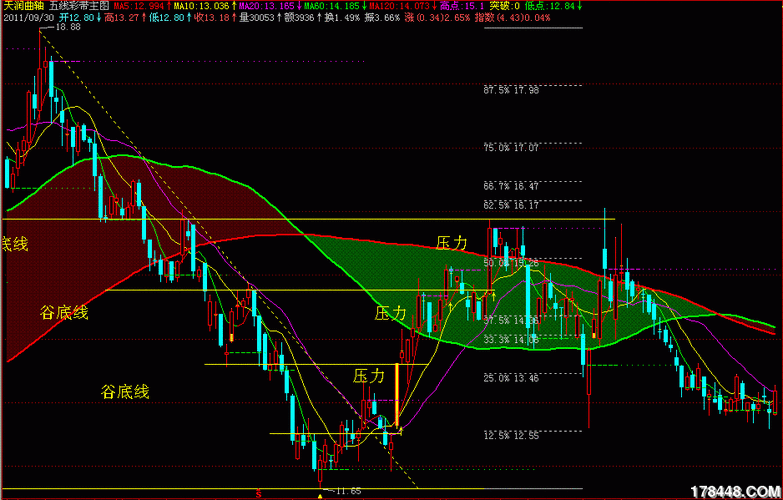Click the yellow triangle marker on bottom axis
Image resolution: width=783 pixels, height=500 pixels.
point(319,494)
